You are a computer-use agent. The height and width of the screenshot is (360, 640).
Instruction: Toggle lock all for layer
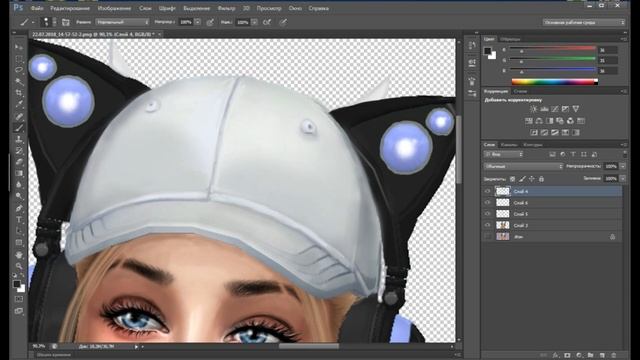[x=541, y=179]
